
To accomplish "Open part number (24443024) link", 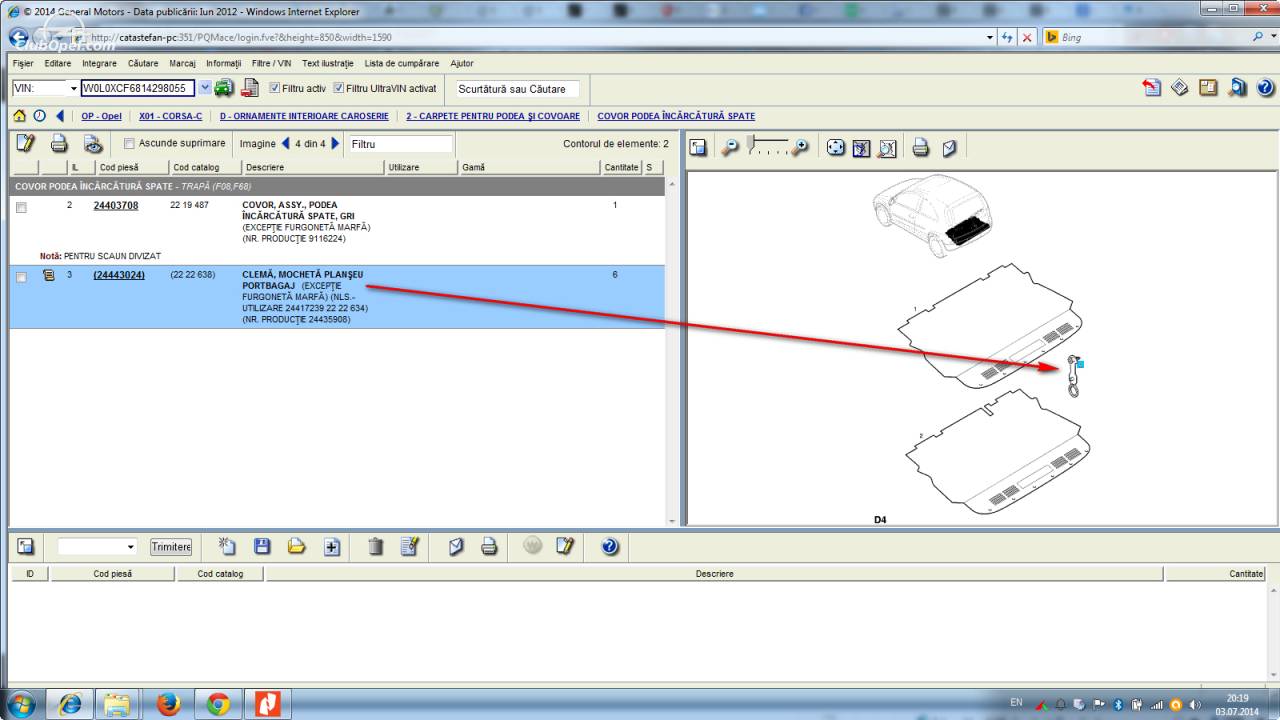I will 119,275.
